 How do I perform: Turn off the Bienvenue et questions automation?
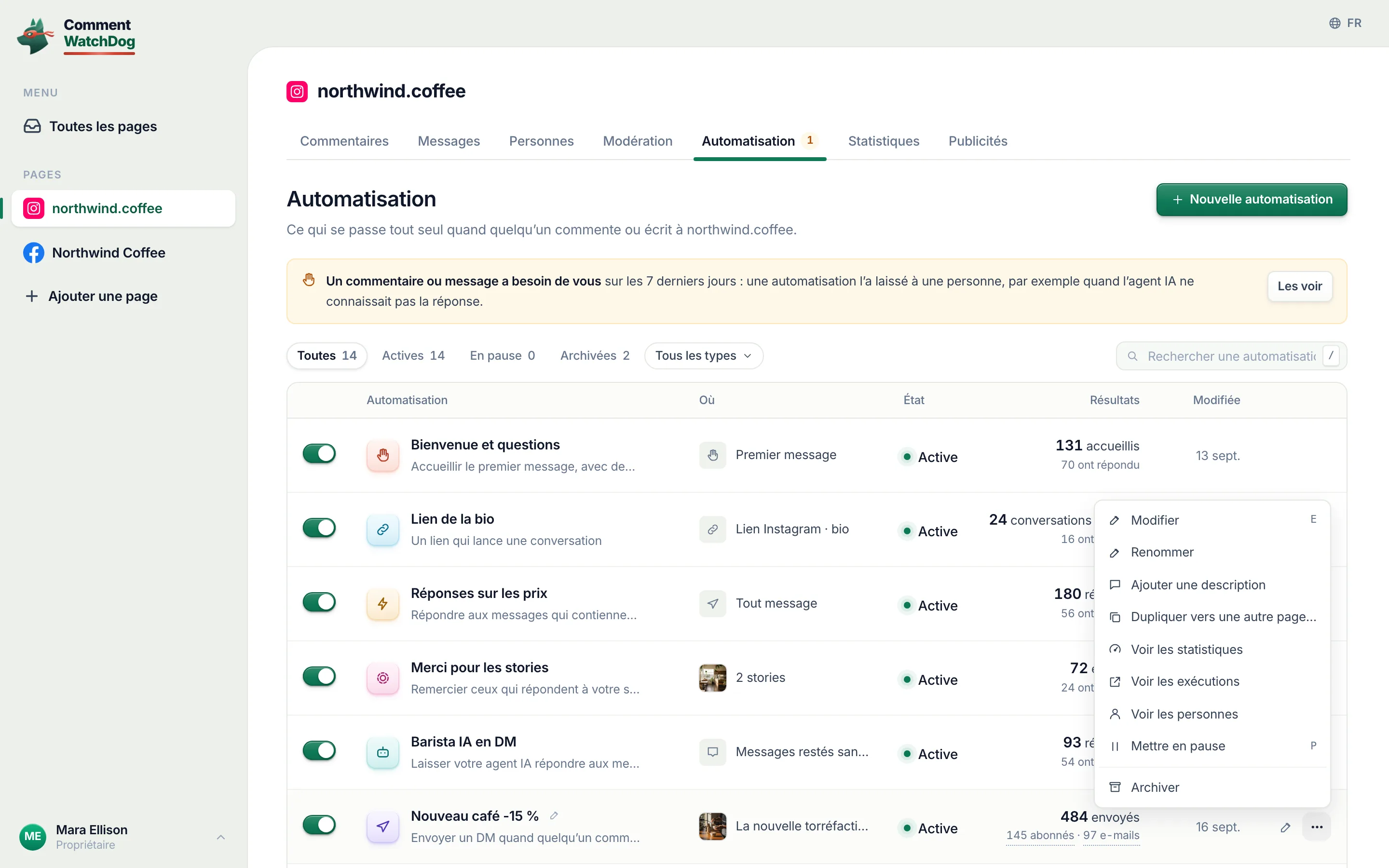click(319, 453)
